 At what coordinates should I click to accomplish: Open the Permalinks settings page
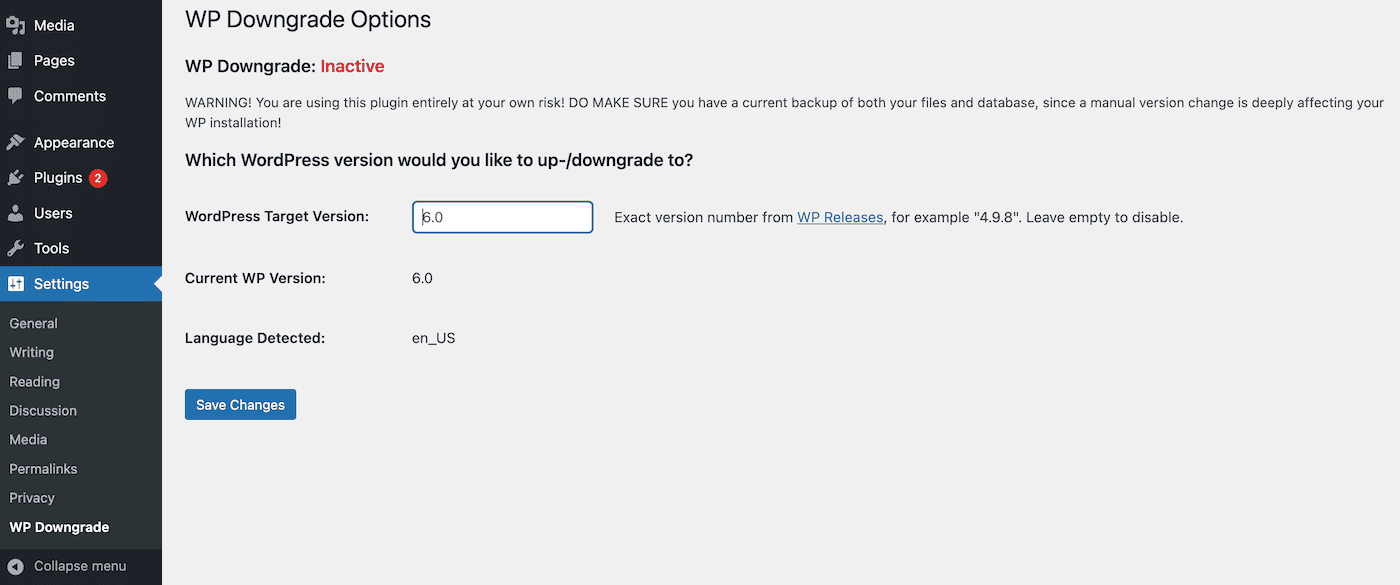point(43,468)
